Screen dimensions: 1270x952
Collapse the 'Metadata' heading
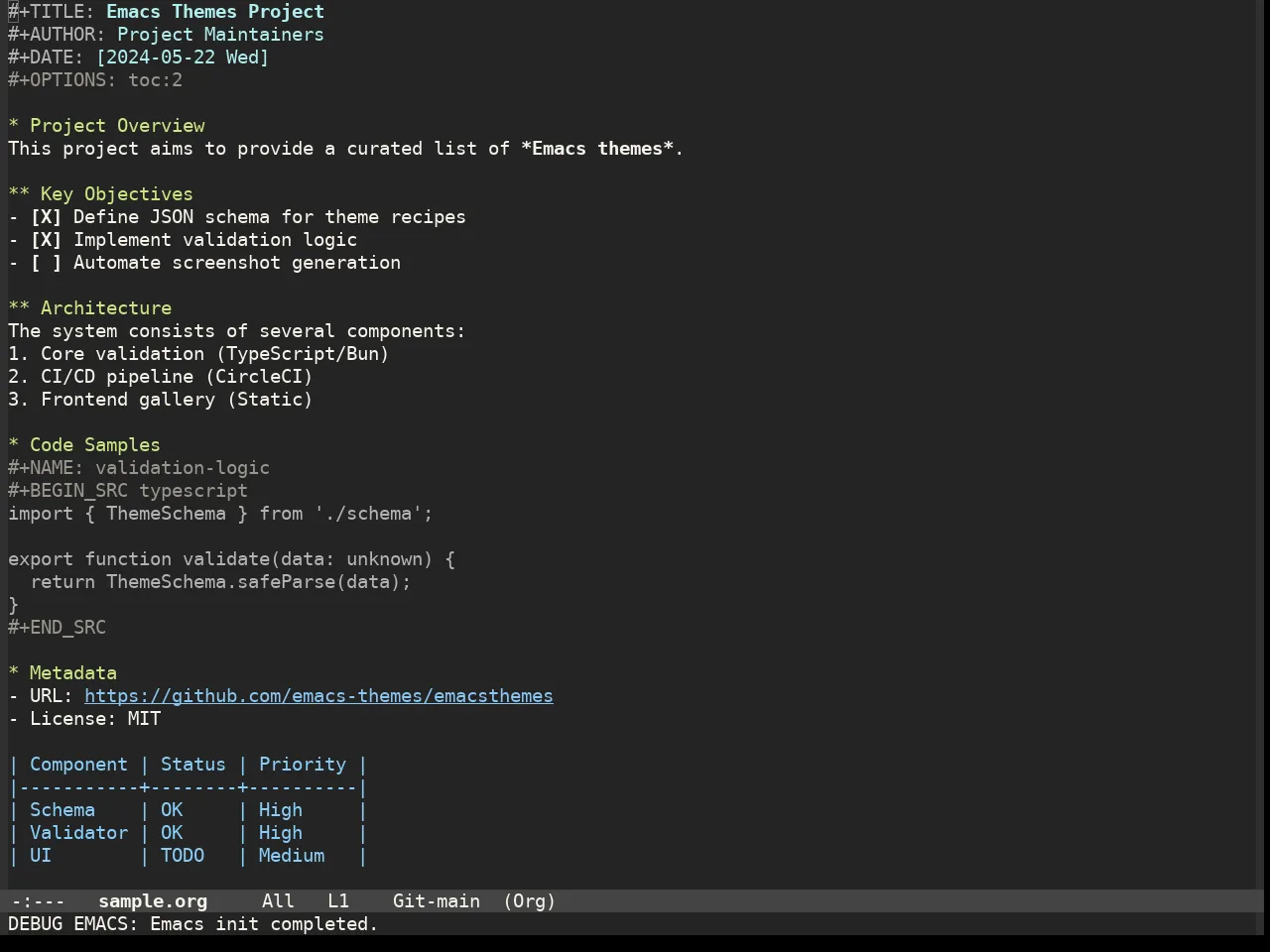point(63,673)
